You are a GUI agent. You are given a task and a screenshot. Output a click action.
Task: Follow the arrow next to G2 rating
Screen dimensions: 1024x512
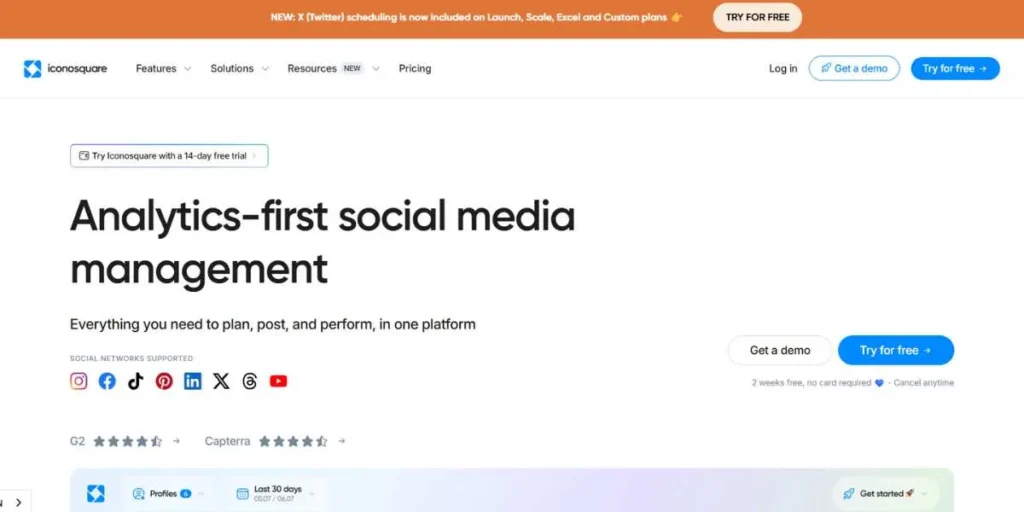pos(176,441)
